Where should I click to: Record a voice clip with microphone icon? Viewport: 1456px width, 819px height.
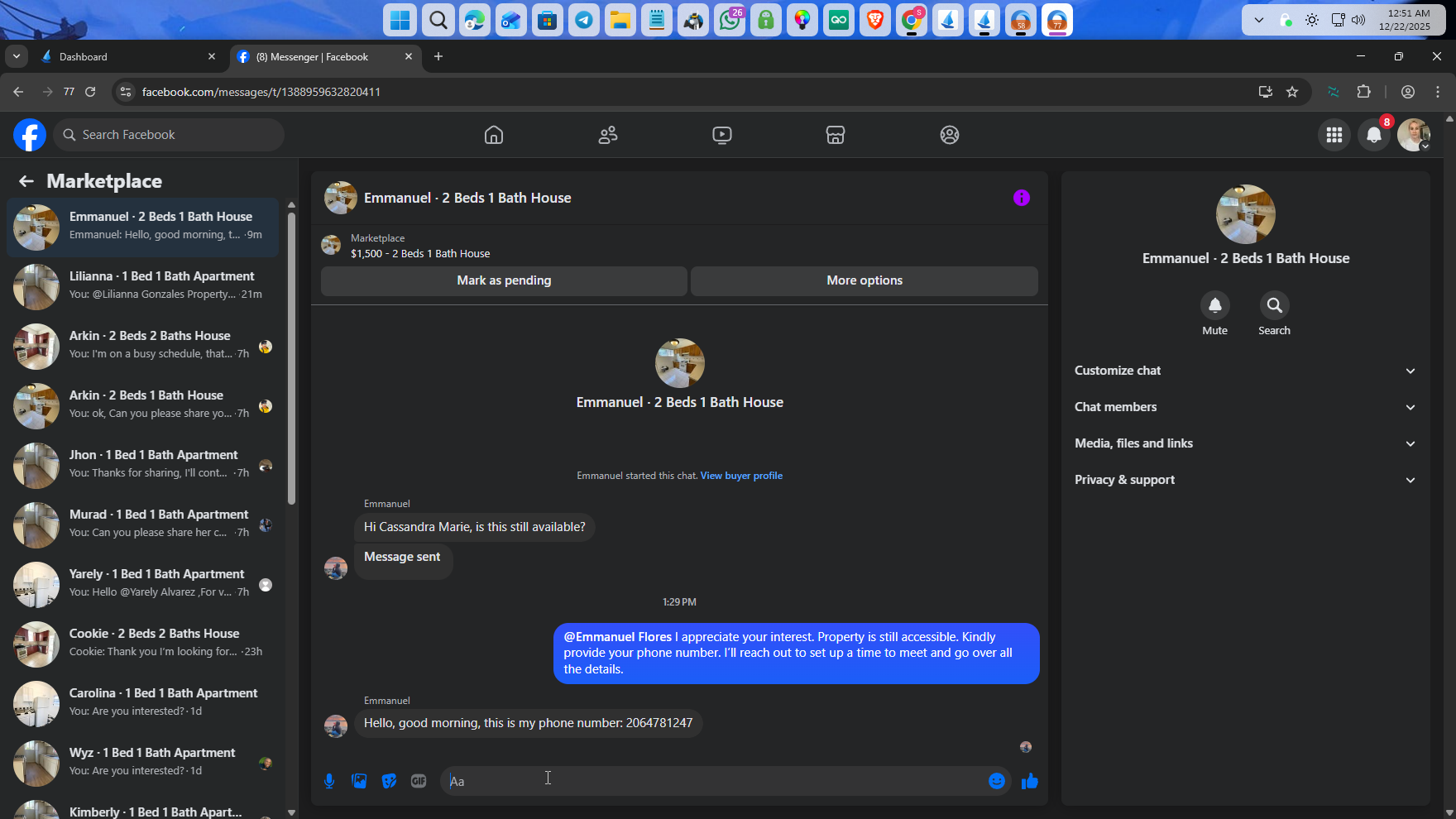tap(329, 781)
